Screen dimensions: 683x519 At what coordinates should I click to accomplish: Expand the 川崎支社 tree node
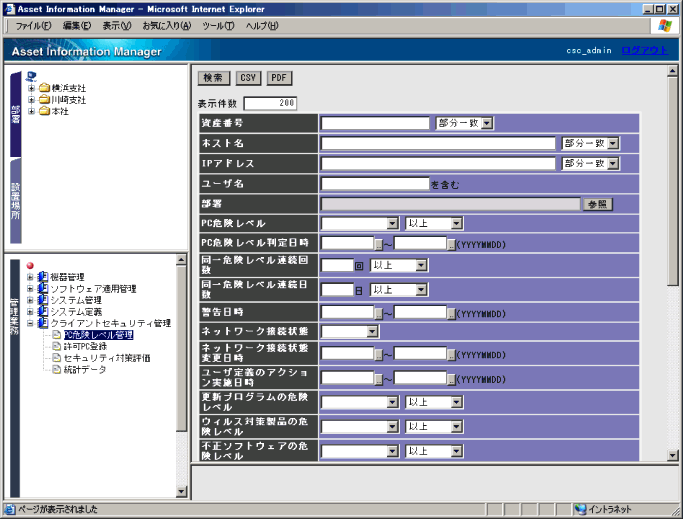[x=32, y=100]
